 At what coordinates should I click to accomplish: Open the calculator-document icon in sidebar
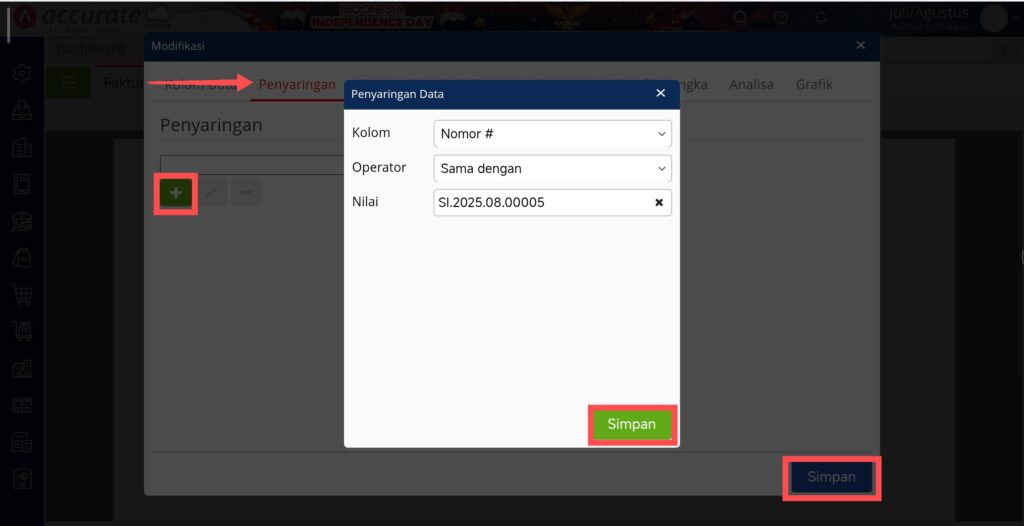tap(22, 442)
